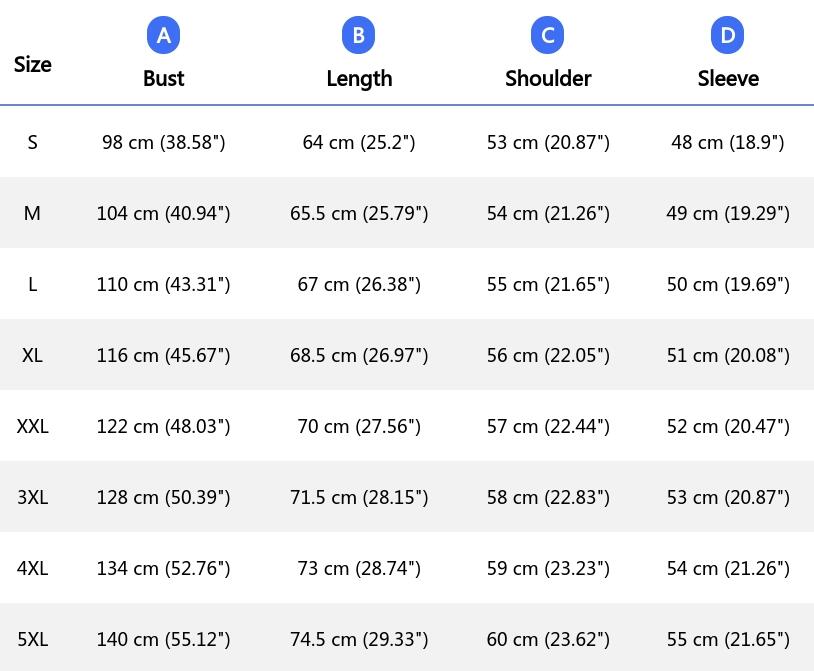
Task: Click the Size column header
Action: (x=32, y=64)
